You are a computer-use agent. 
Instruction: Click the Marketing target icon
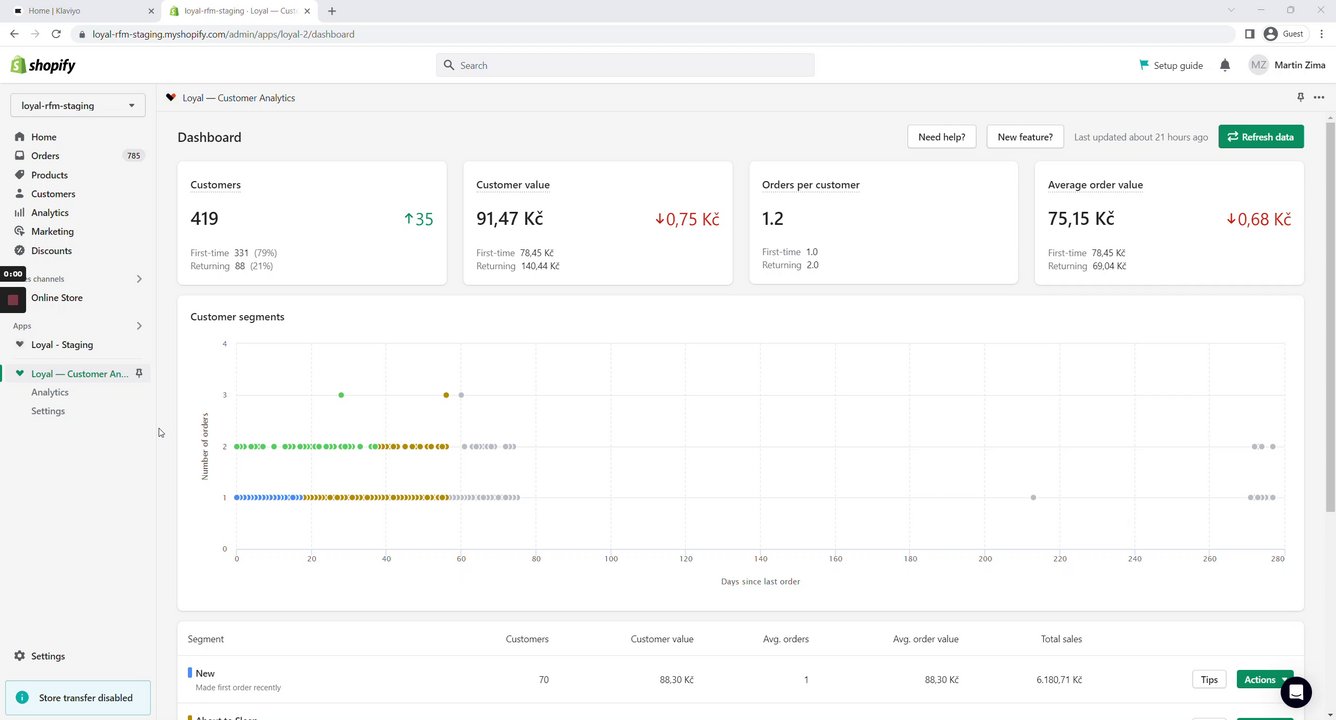20,232
